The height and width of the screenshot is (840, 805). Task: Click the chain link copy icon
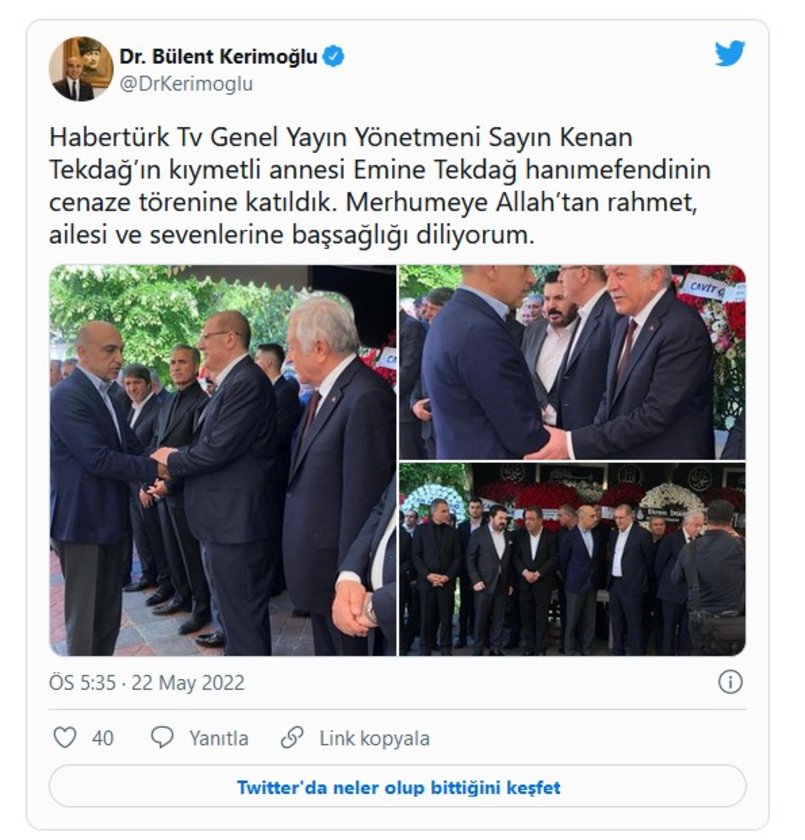coord(292,738)
